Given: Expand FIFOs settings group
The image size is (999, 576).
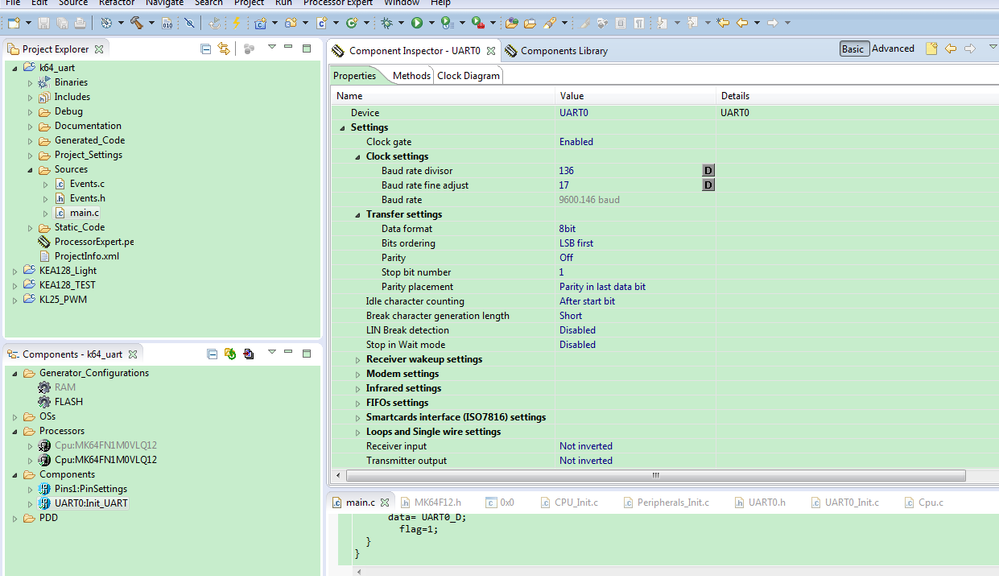Looking at the screenshot, I should tap(357, 403).
